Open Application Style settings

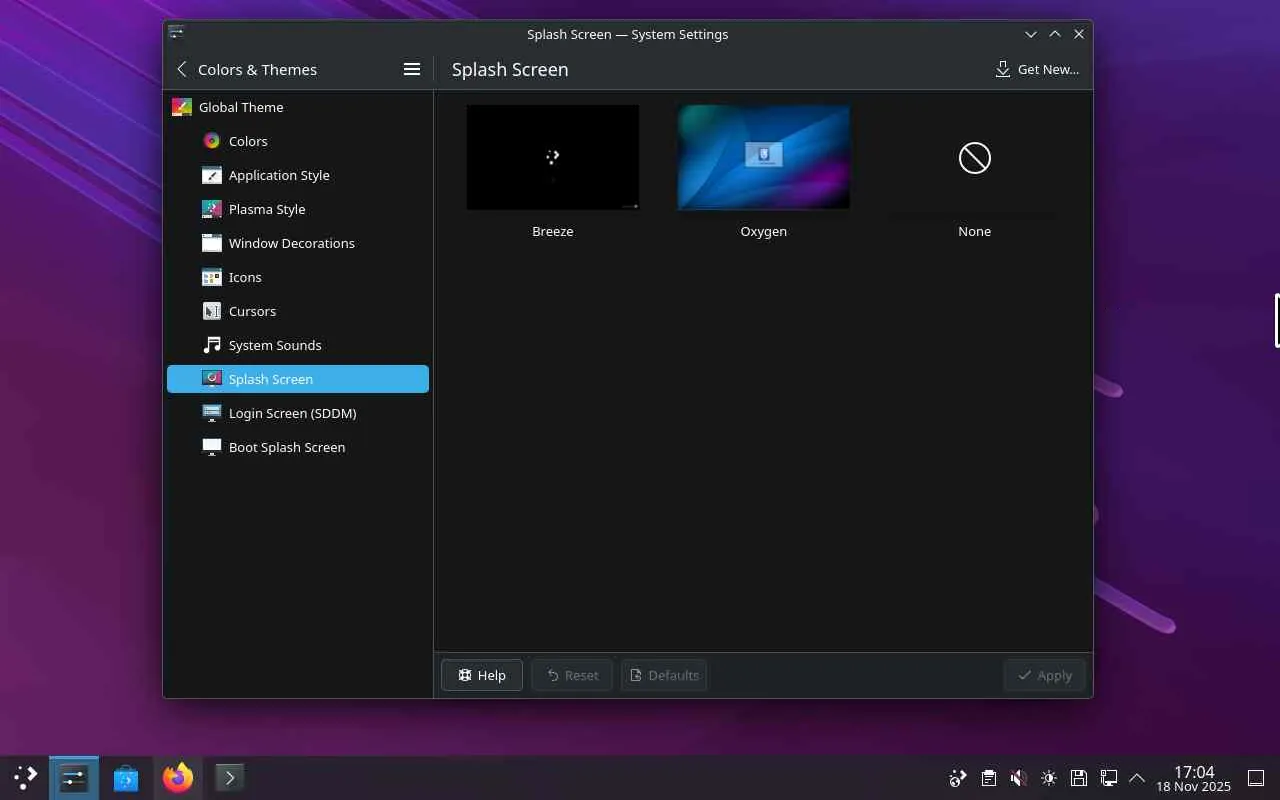(298, 175)
